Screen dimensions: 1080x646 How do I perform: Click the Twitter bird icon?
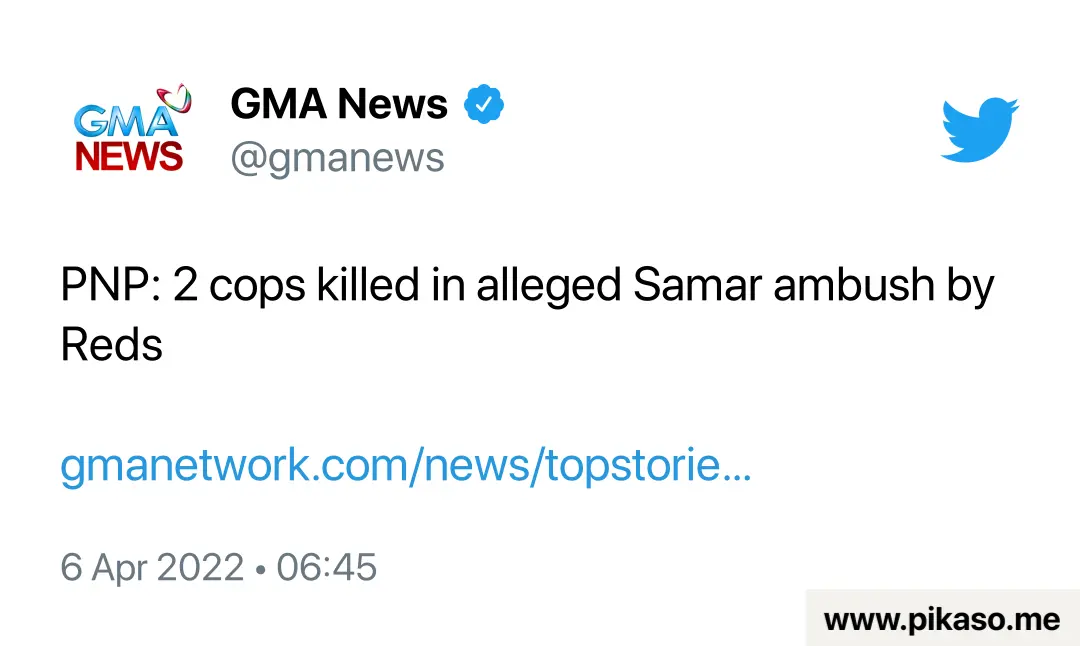pos(979,129)
